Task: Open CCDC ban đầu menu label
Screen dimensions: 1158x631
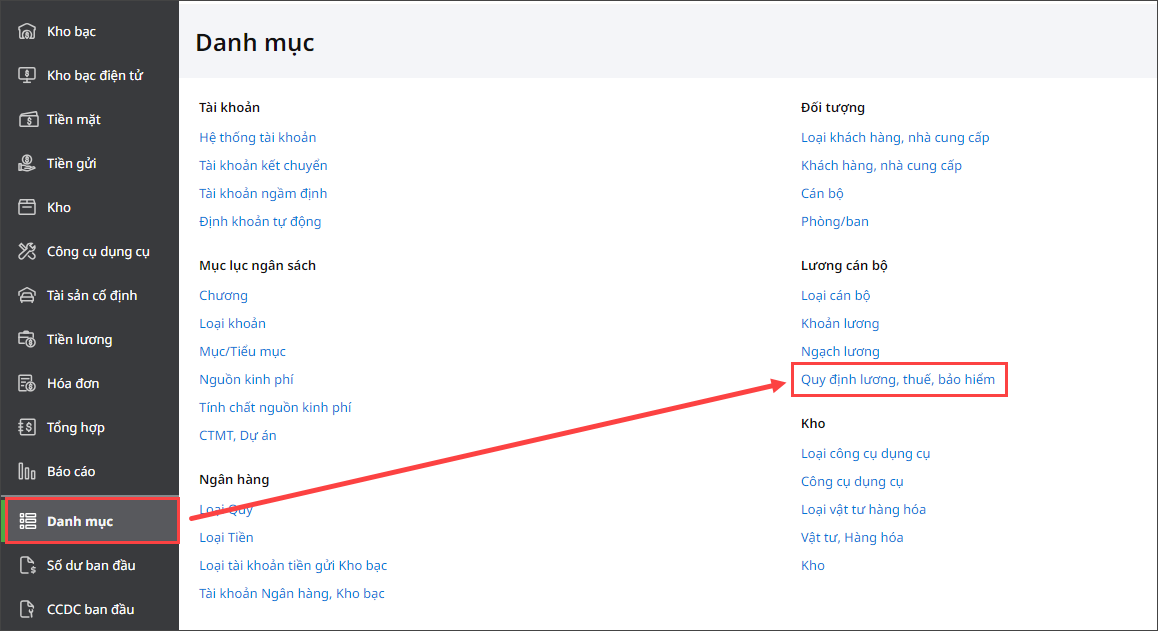Action: [x=91, y=609]
